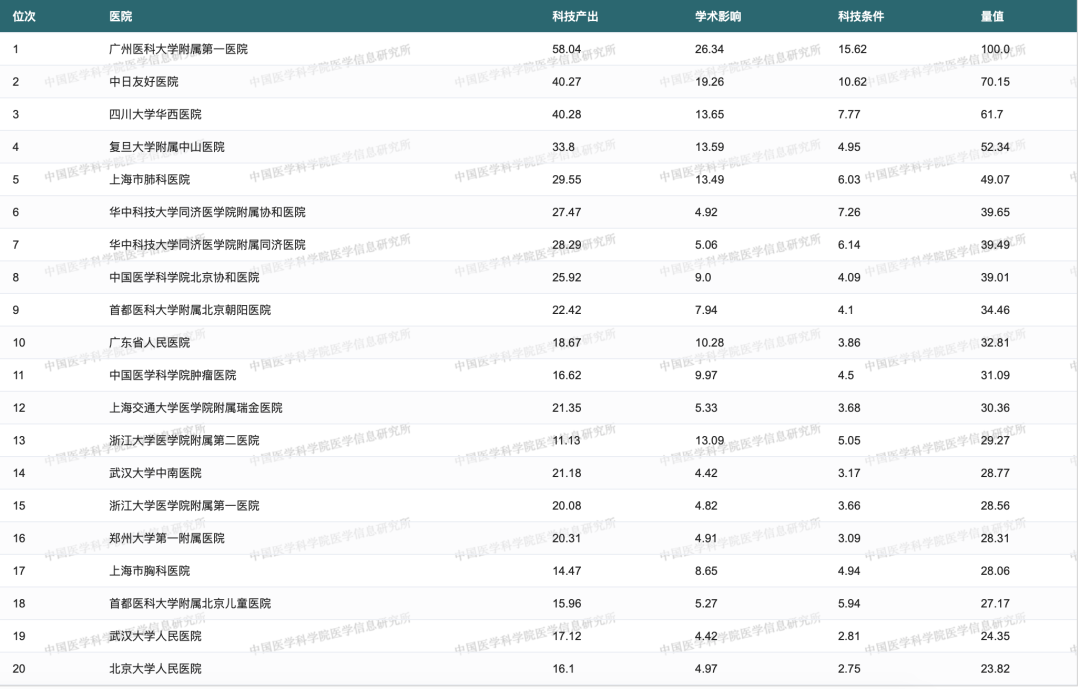The width and height of the screenshot is (1080, 689).
Task: Click the 科技产出 column header
Action: (x=575, y=17)
